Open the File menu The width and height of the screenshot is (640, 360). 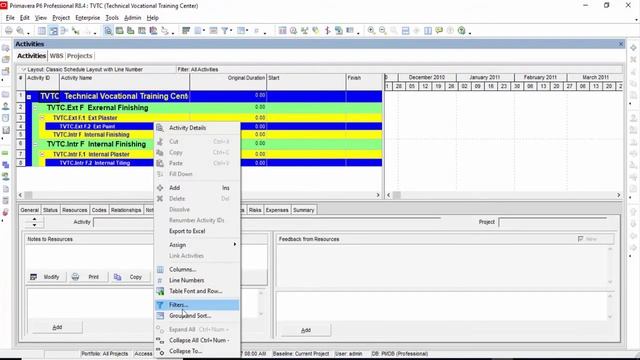point(10,18)
